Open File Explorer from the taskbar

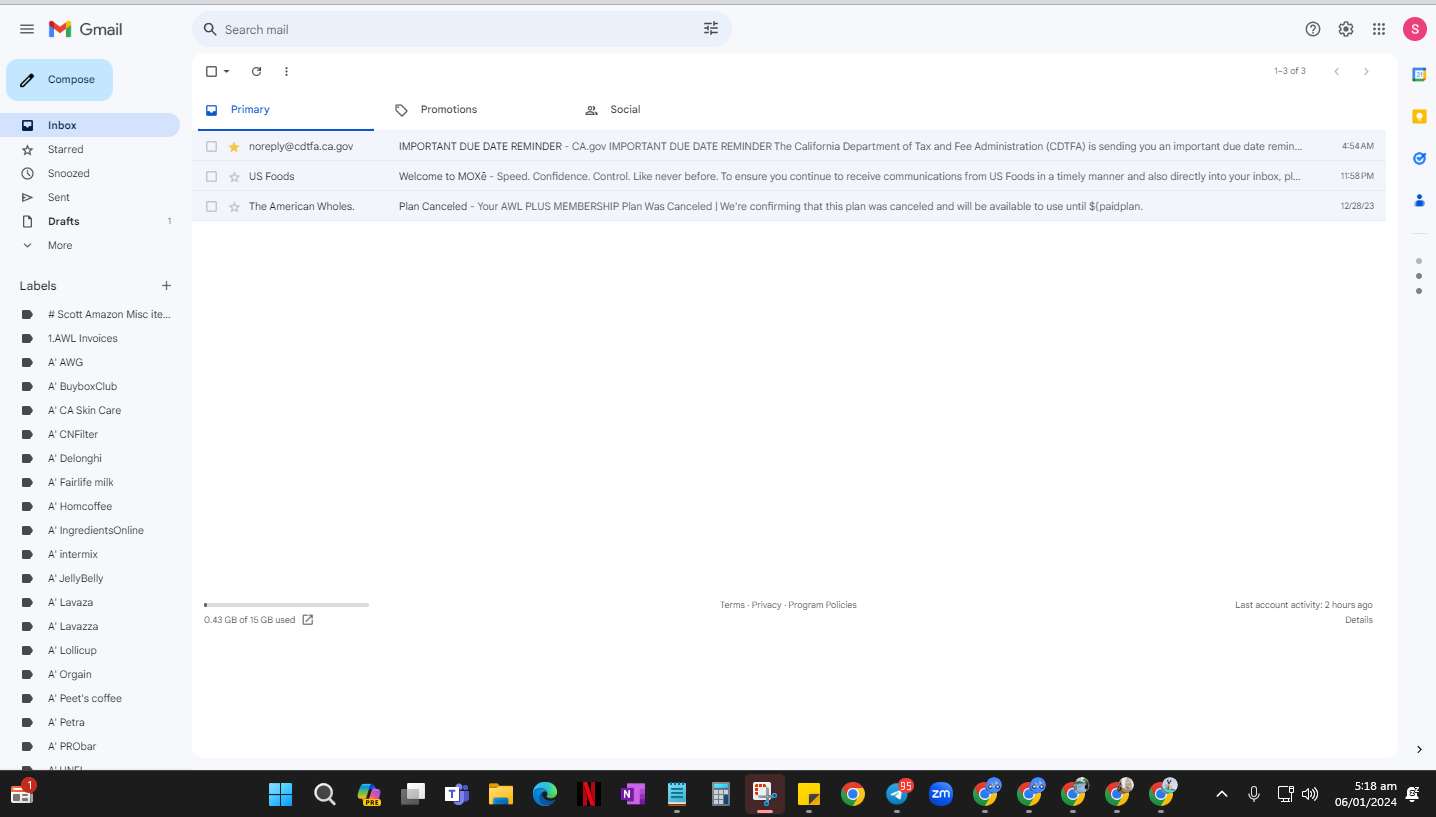point(501,794)
